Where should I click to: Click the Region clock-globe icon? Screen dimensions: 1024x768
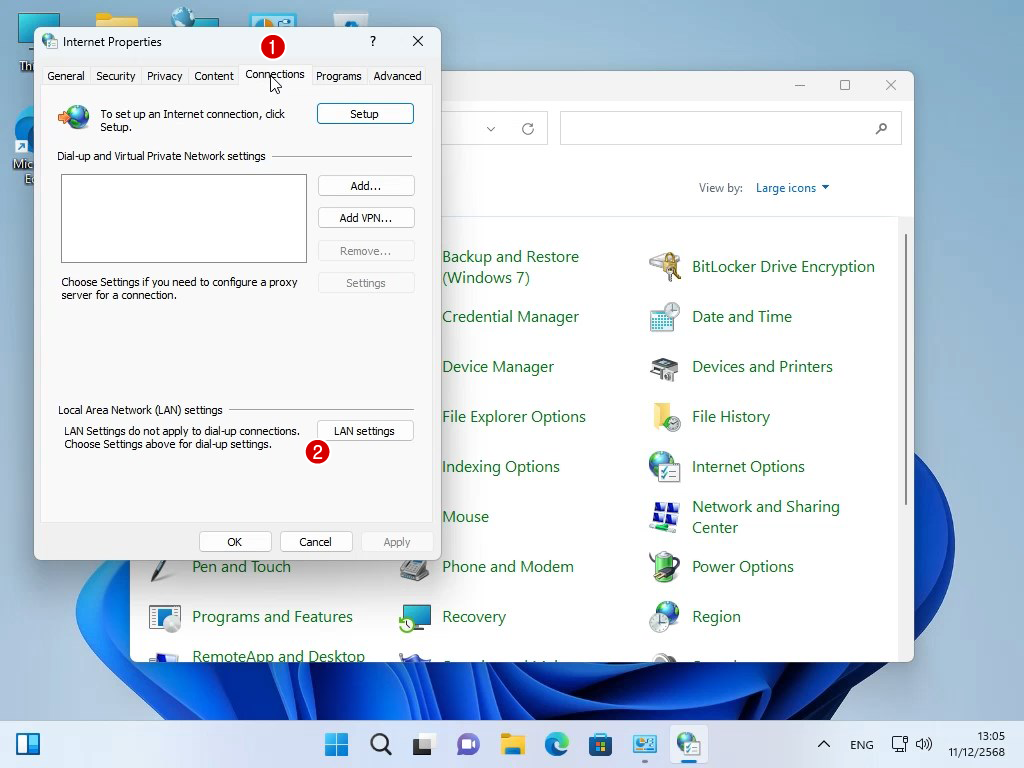(x=665, y=617)
